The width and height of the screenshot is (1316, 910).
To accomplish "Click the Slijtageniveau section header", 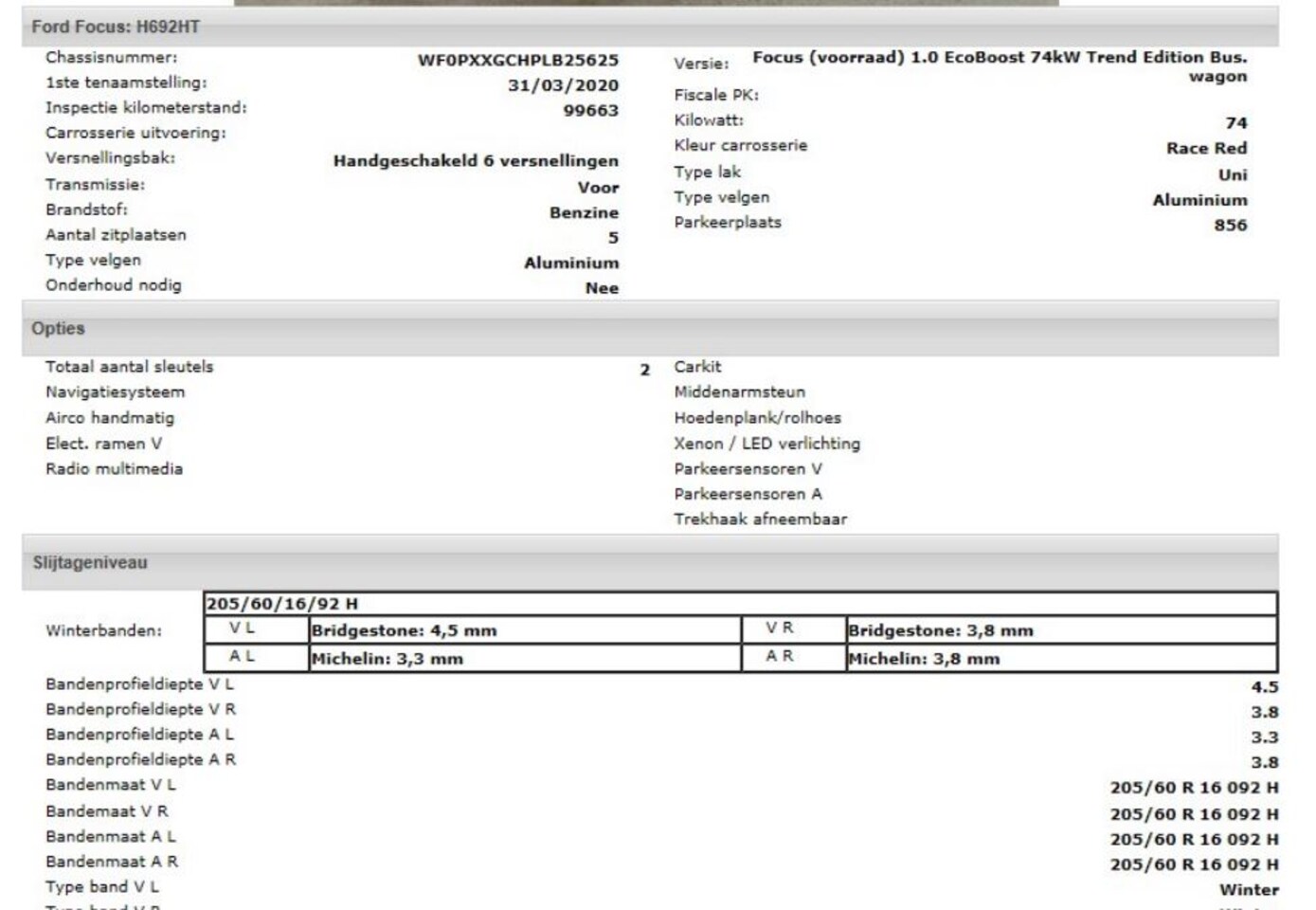I will click(x=90, y=562).
